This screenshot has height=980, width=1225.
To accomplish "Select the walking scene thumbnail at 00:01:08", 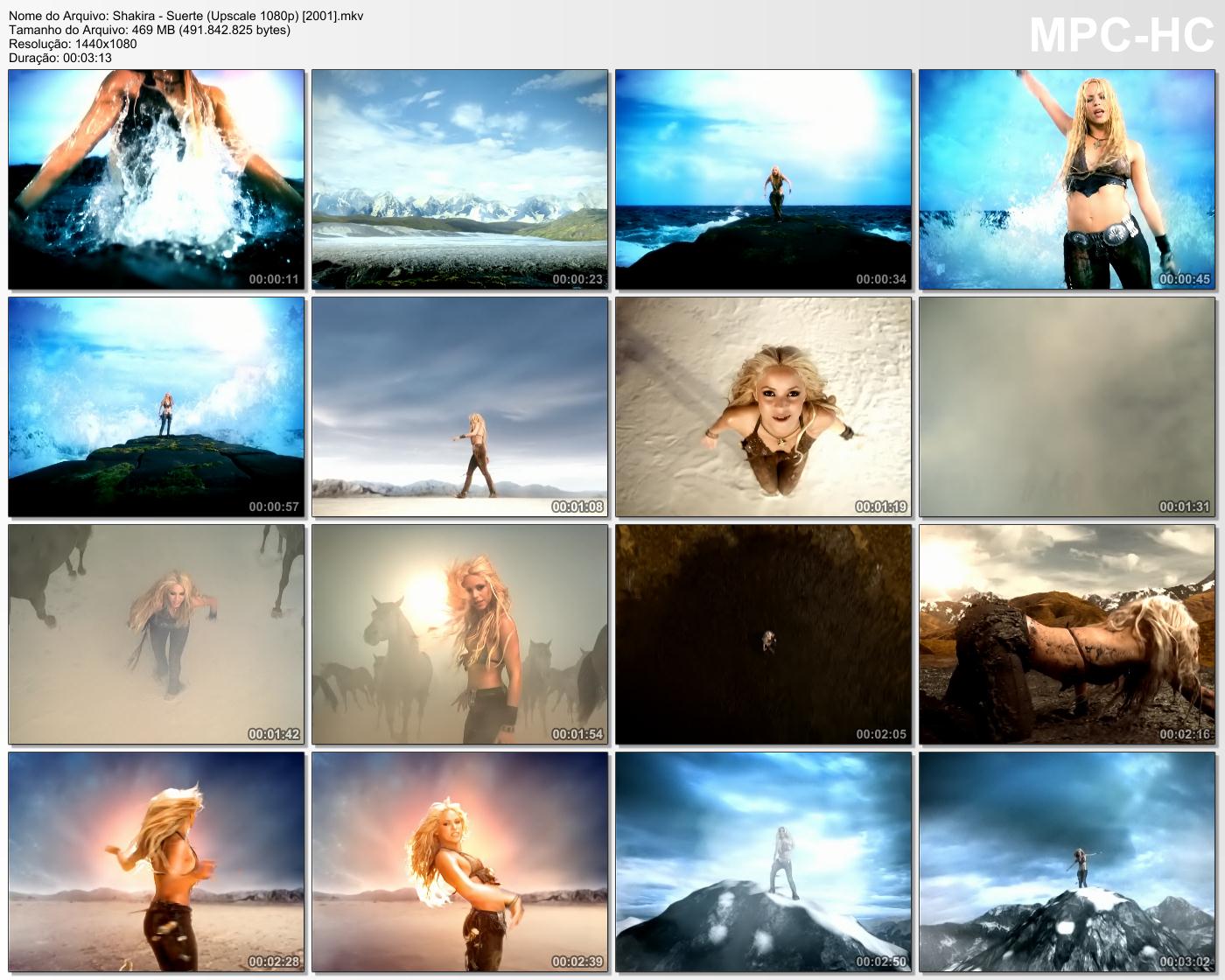I will tap(460, 407).
